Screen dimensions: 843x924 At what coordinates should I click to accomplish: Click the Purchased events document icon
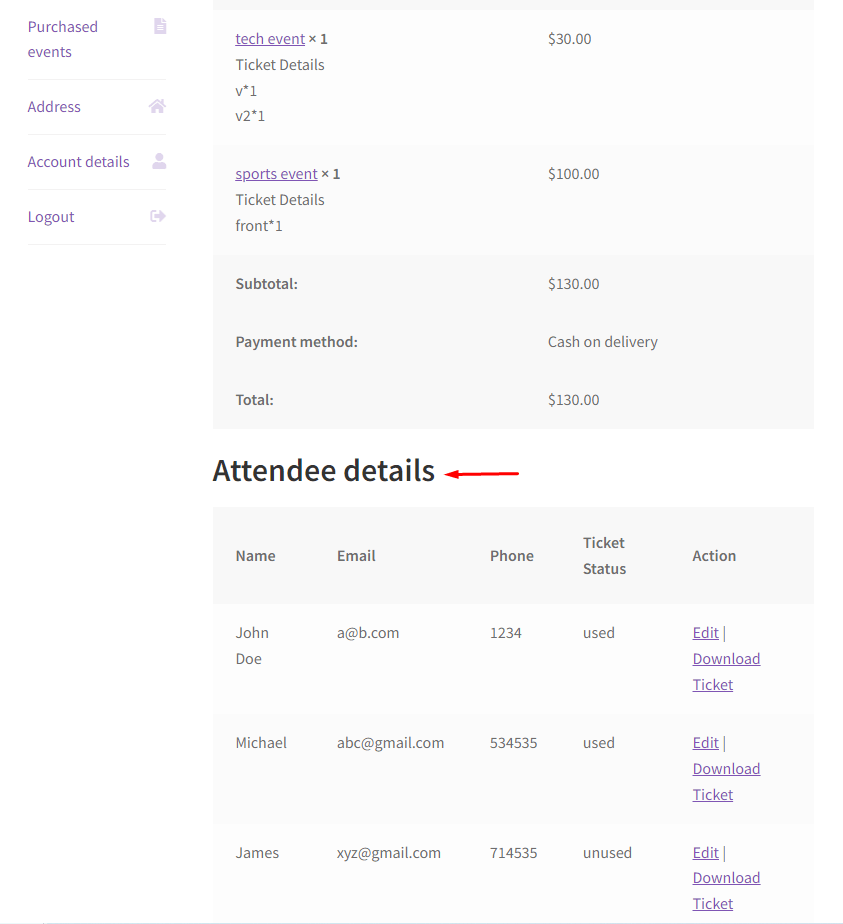(x=160, y=26)
